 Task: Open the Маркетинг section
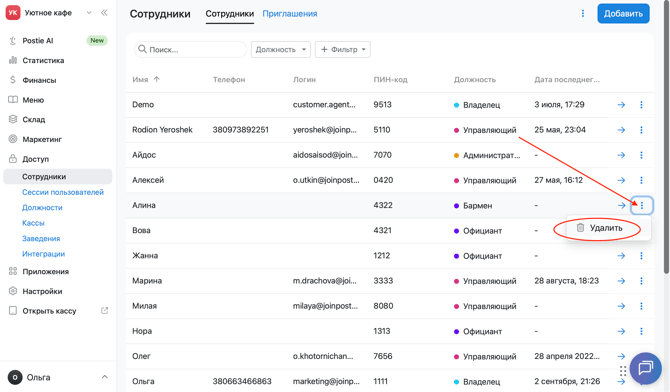coord(42,139)
